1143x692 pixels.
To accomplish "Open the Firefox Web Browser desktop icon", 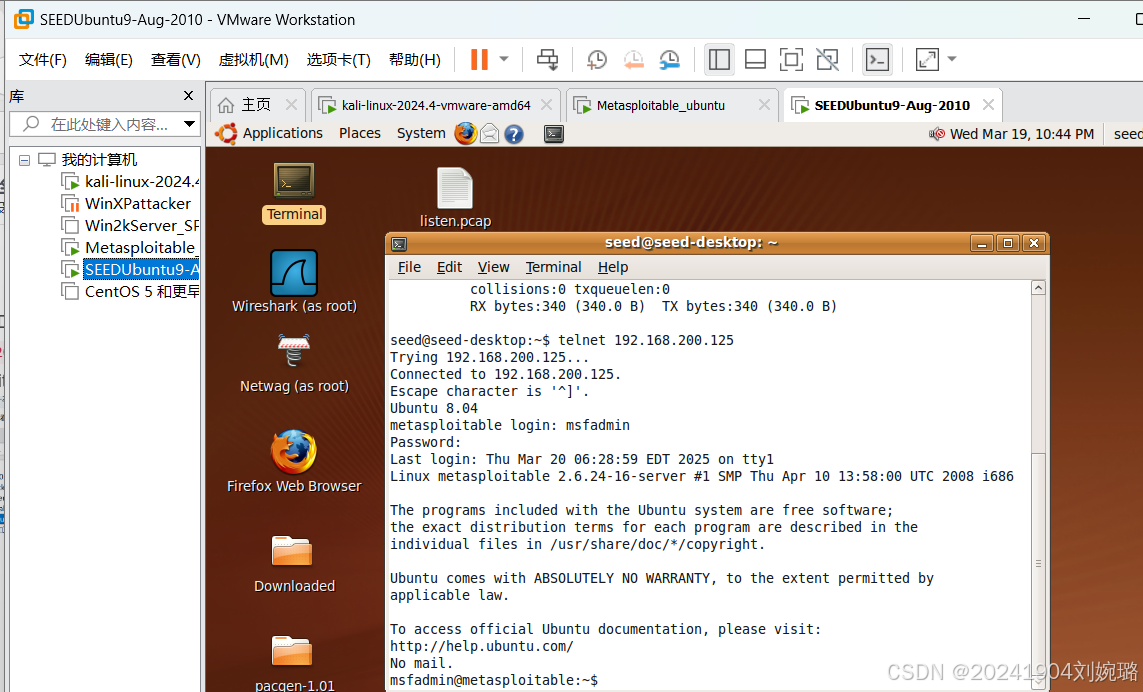I will [x=294, y=462].
